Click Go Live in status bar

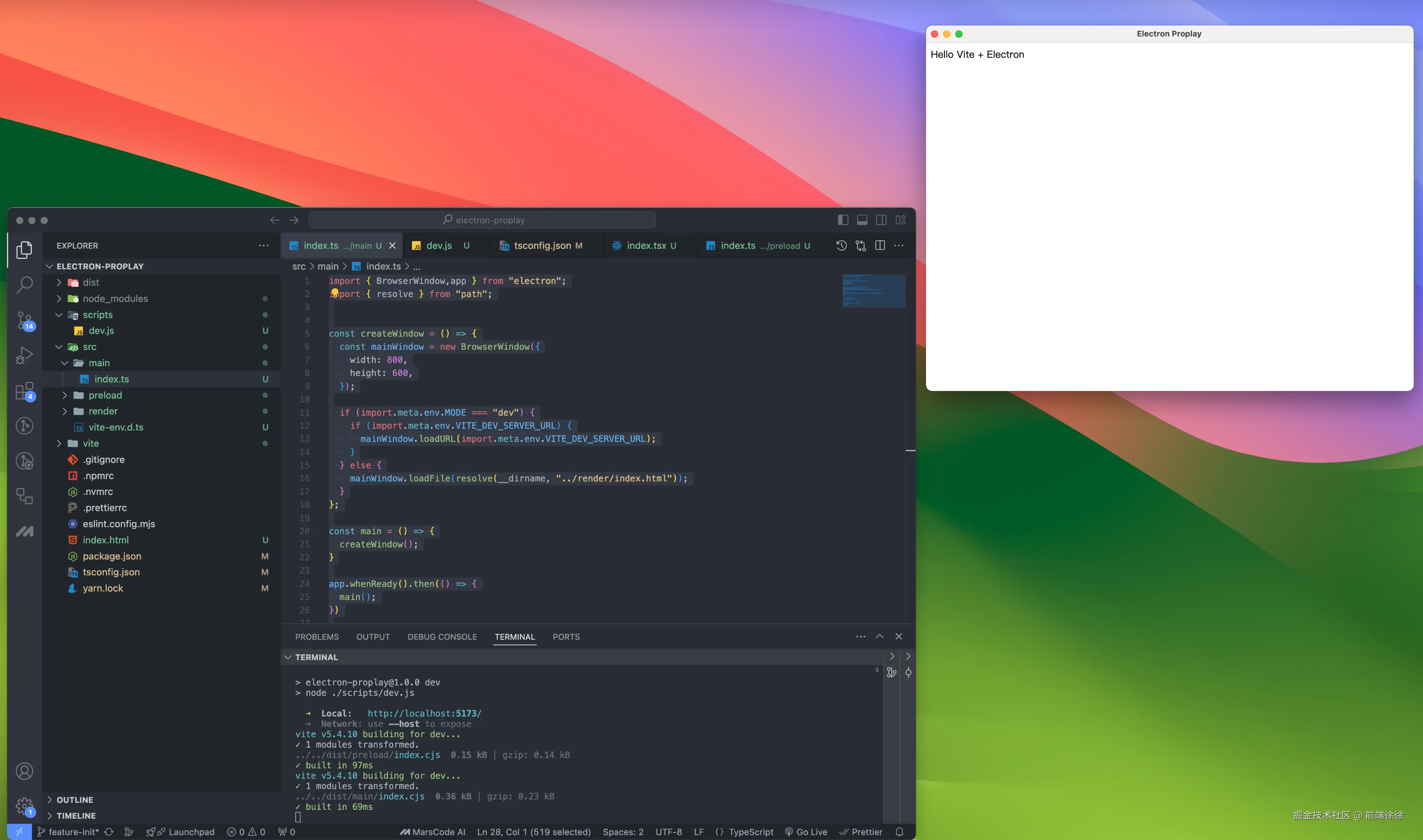805,831
